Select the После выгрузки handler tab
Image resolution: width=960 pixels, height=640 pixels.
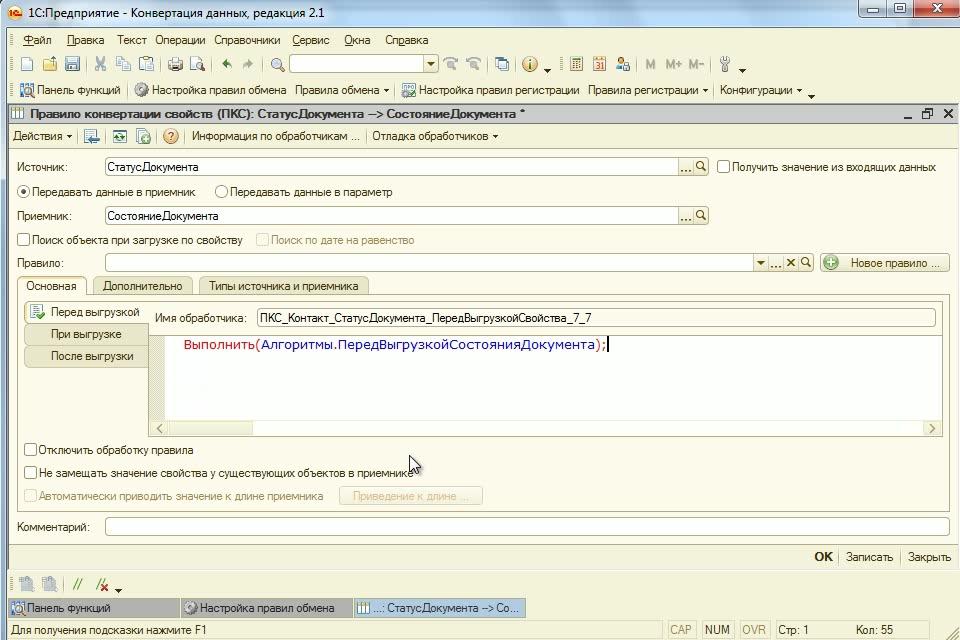(x=86, y=356)
